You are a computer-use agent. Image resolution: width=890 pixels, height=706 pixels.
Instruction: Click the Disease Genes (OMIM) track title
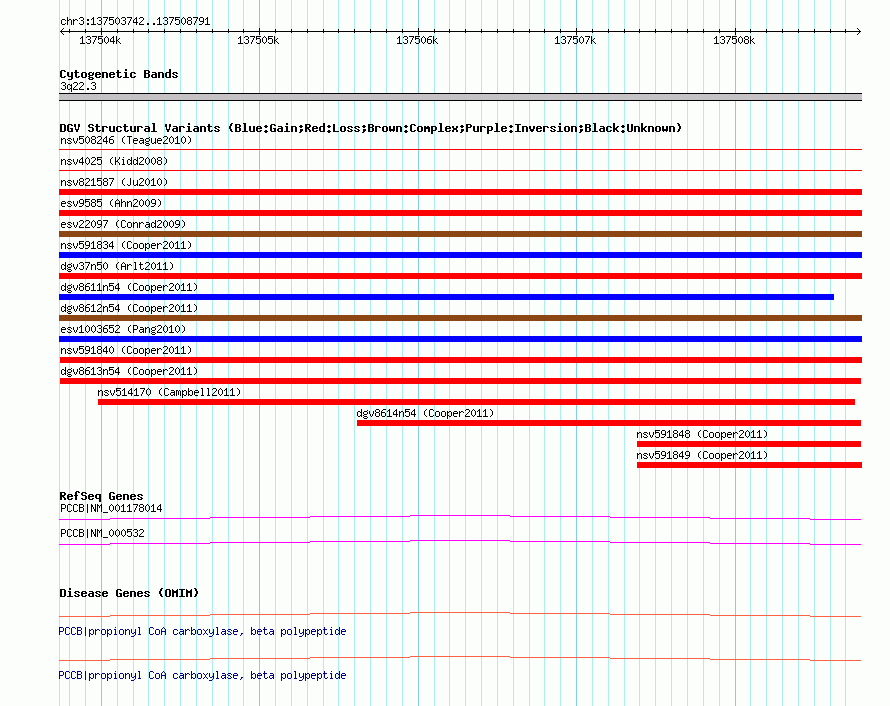click(129, 593)
